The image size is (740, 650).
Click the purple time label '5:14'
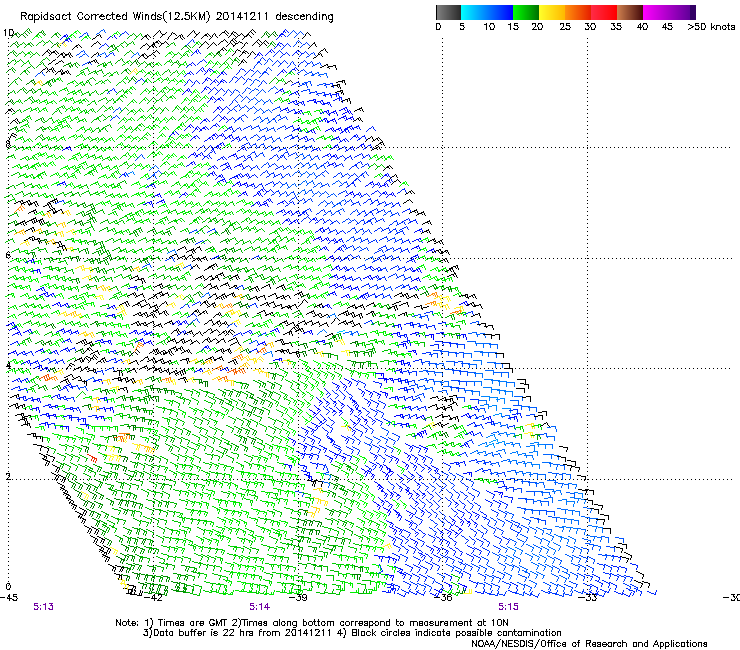pyautogui.click(x=260, y=607)
